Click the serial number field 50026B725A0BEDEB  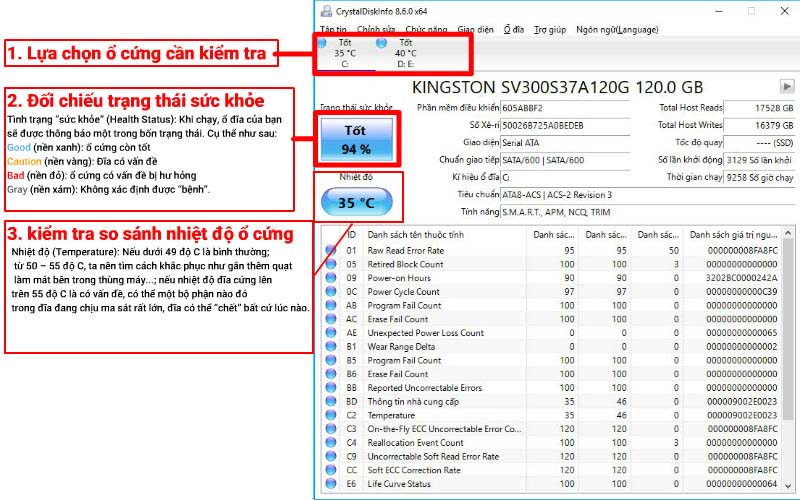click(565, 126)
